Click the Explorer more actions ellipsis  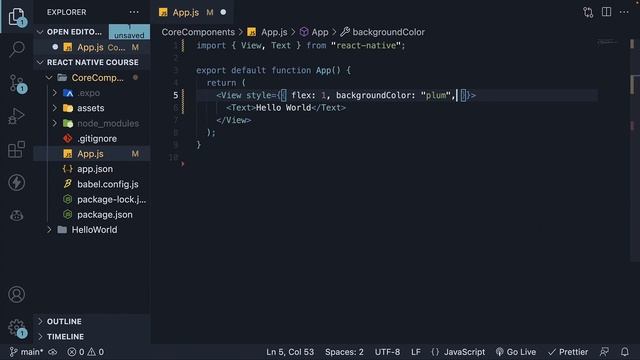click(134, 12)
